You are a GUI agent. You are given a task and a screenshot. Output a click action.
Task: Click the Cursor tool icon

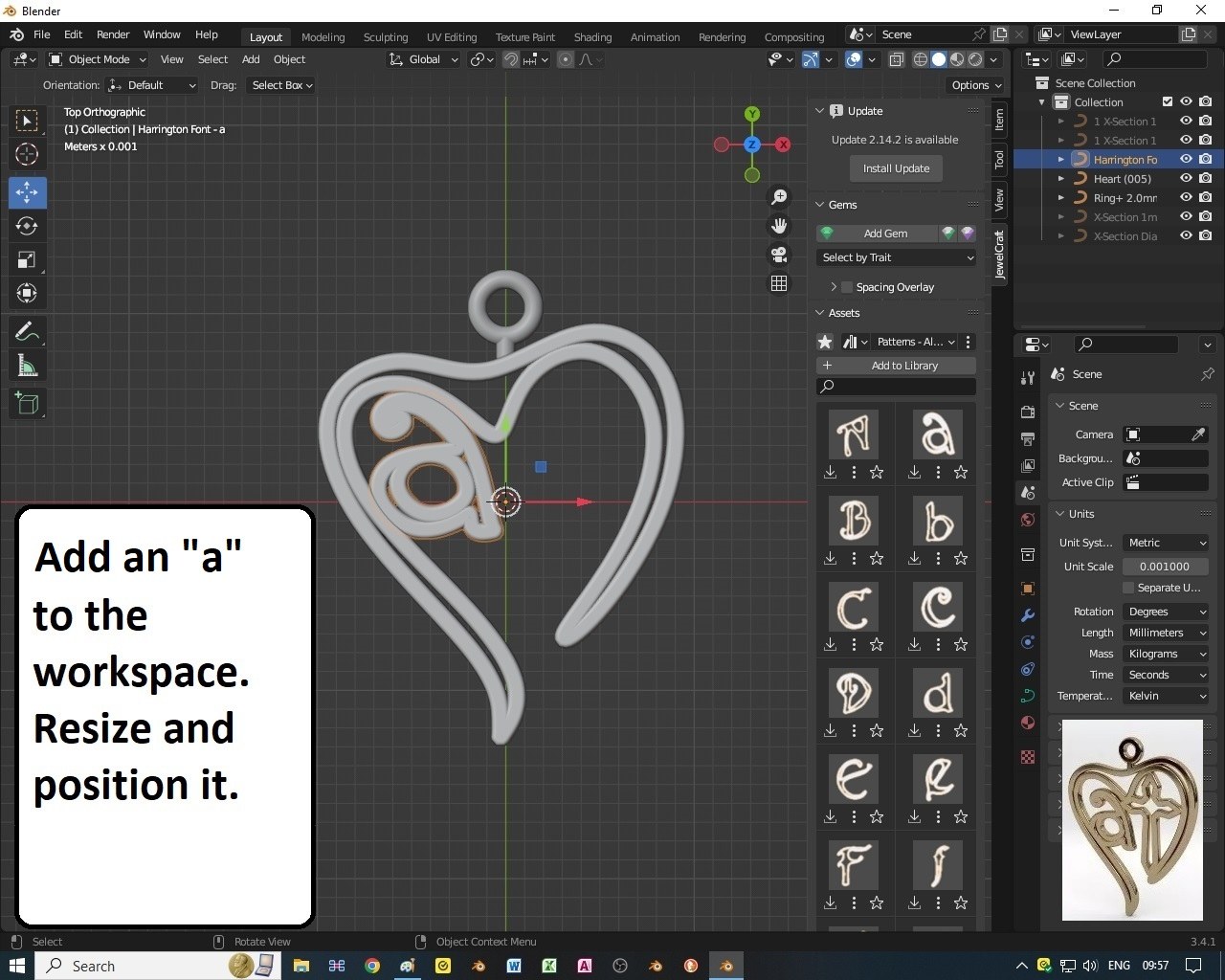pos(27,154)
